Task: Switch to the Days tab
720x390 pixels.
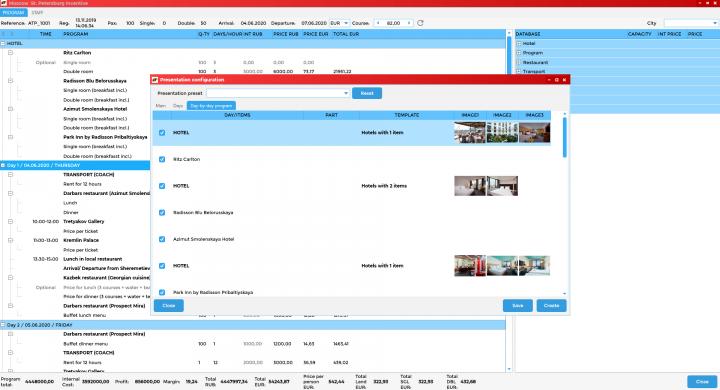Action: pos(178,106)
